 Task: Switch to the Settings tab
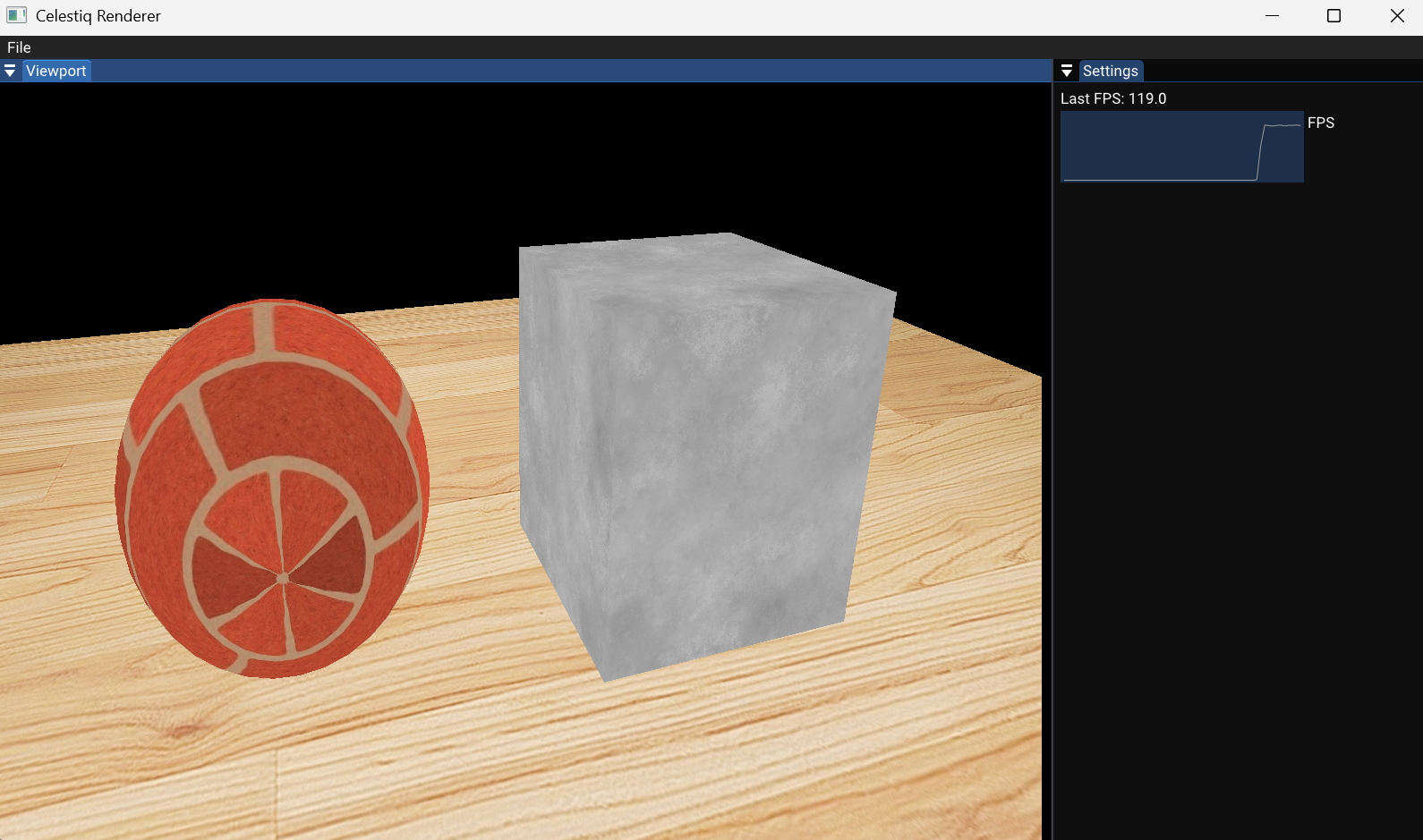(x=1110, y=71)
